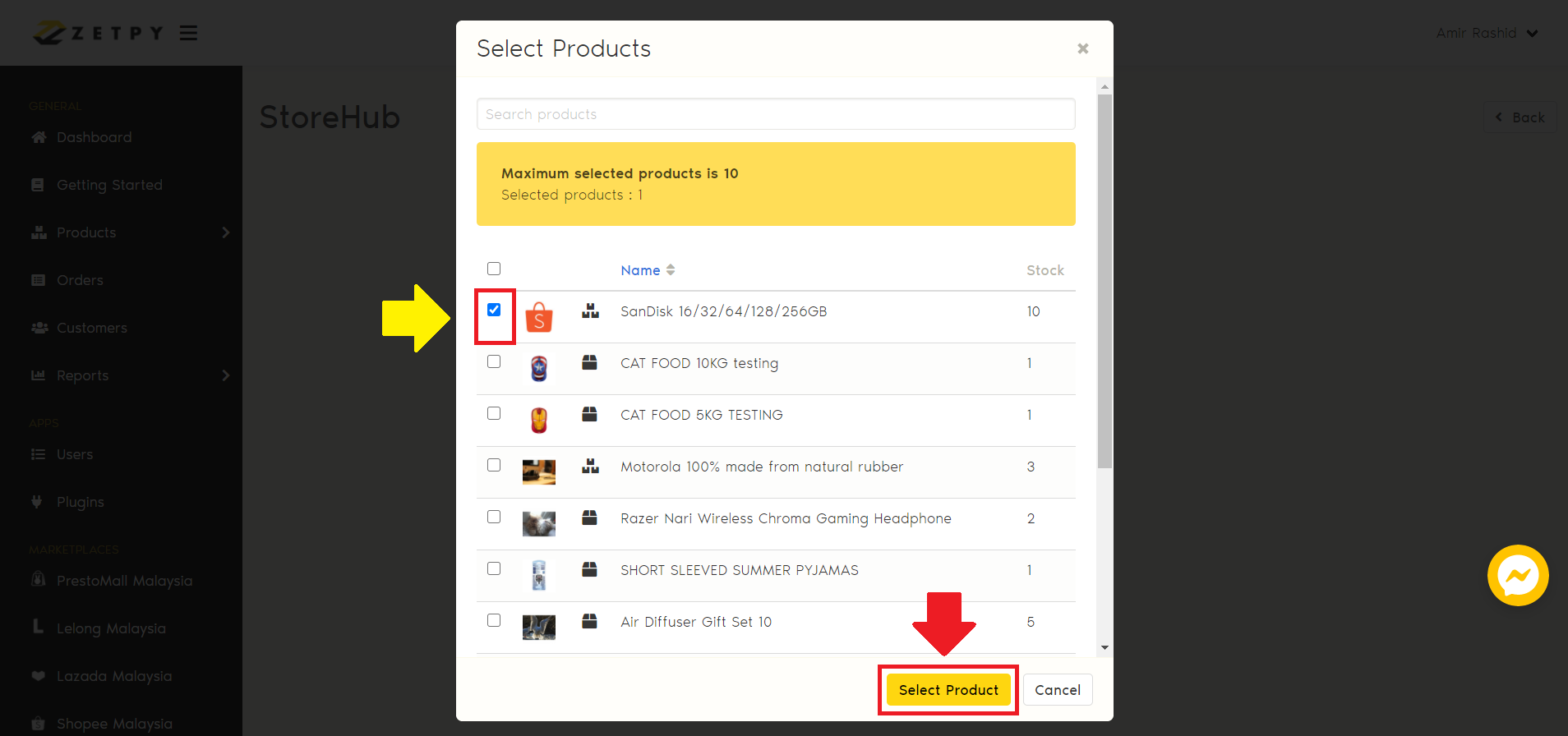Open the Amir Rashid user dropdown
The width and height of the screenshot is (1568, 736).
tap(1487, 33)
